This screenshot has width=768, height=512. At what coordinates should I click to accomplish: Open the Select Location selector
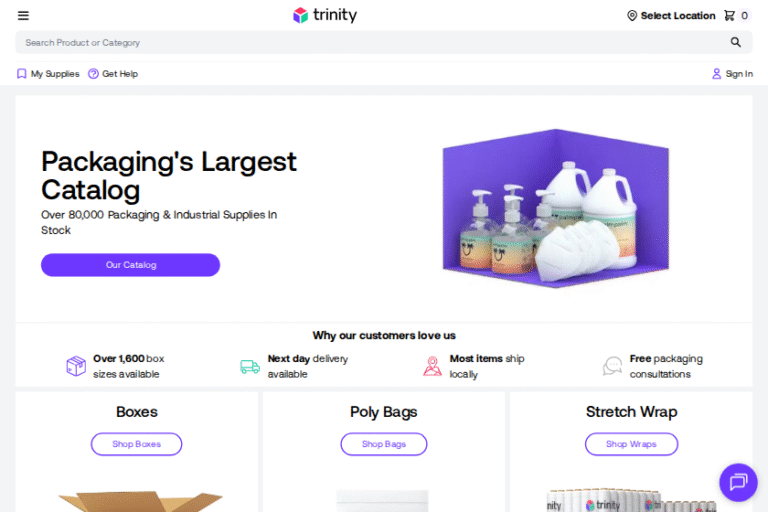(x=671, y=16)
